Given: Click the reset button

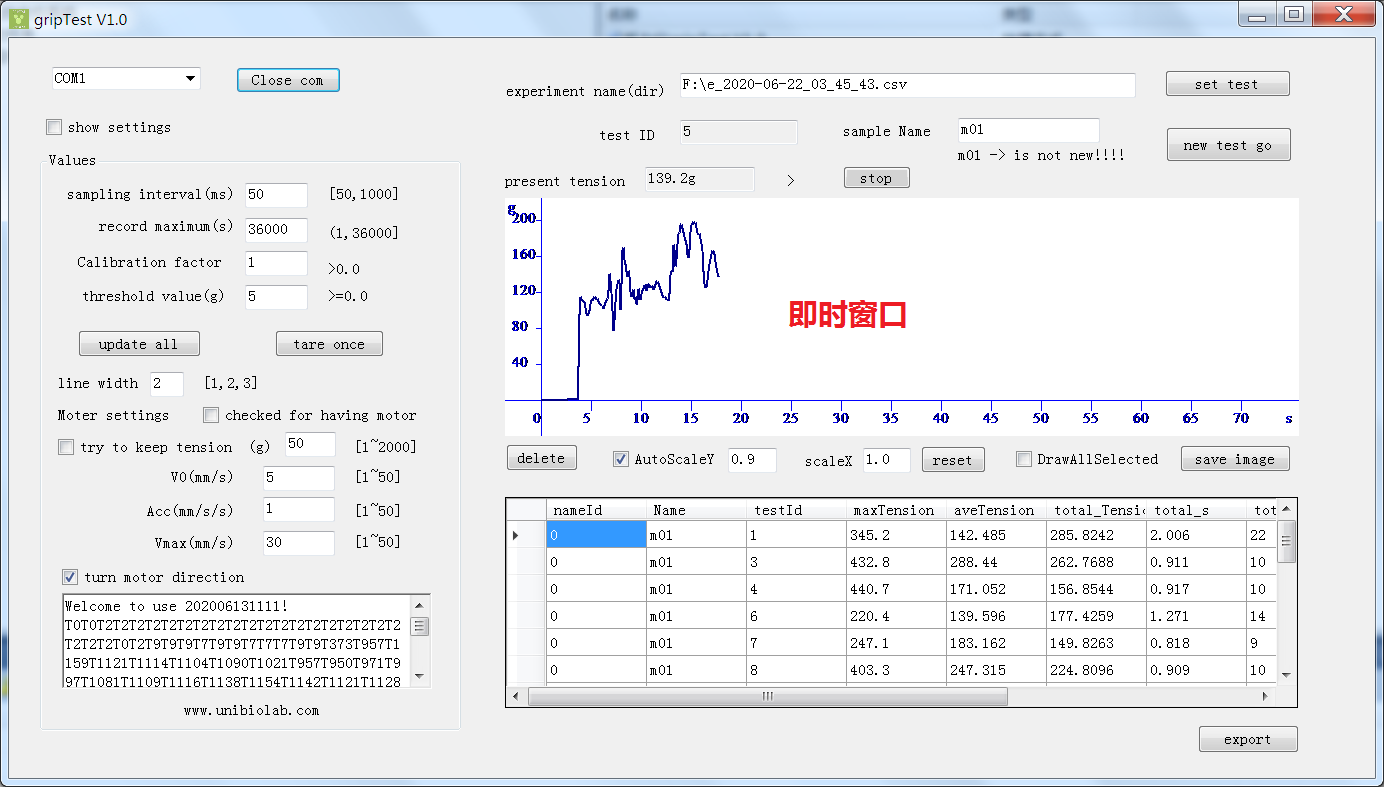Looking at the screenshot, I should 952,460.
